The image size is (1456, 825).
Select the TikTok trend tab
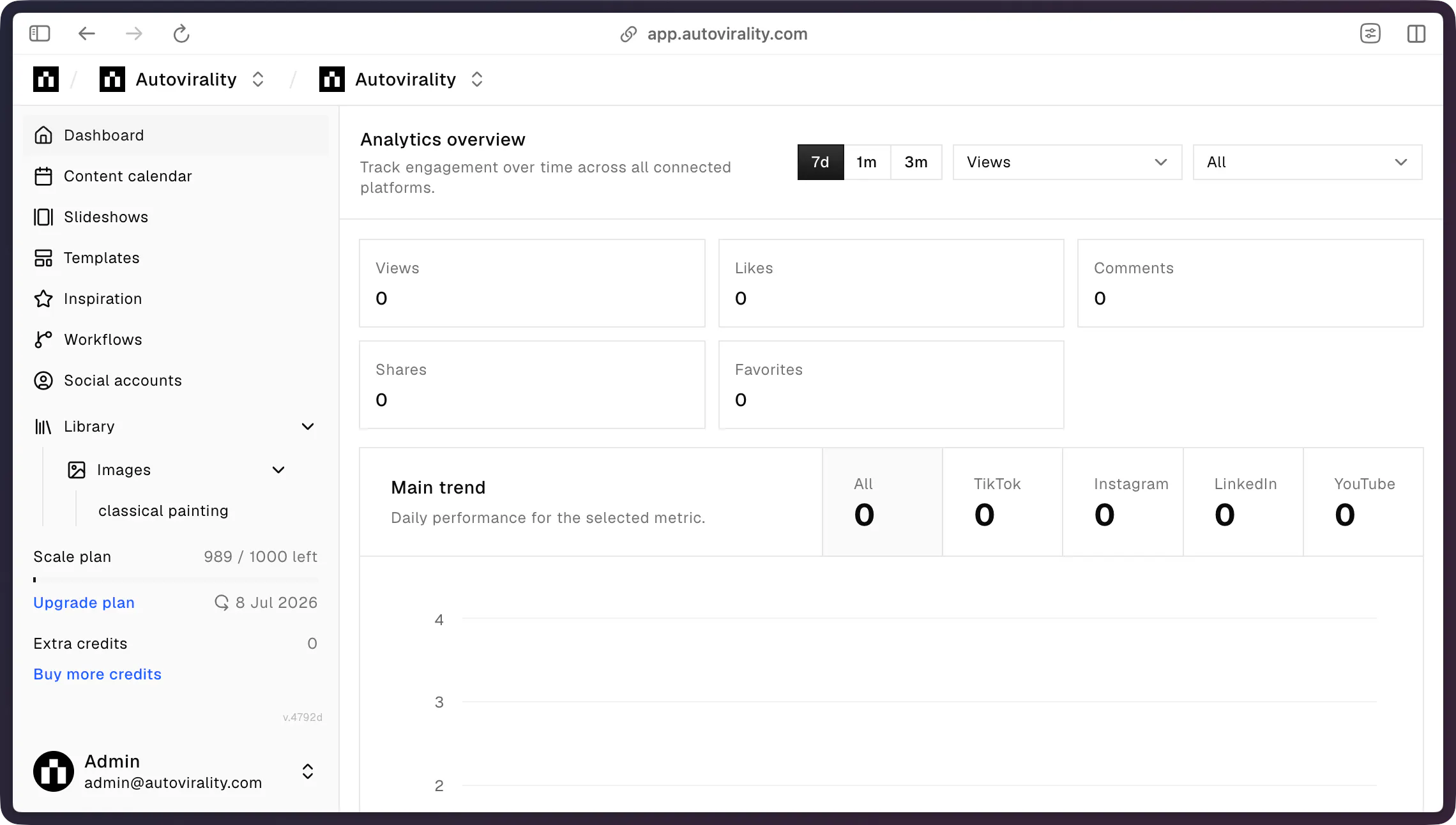point(1003,502)
